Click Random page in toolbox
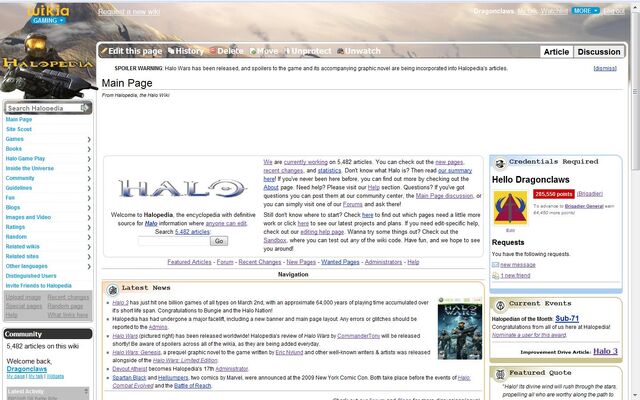The width and height of the screenshot is (640, 400). click(x=65, y=306)
